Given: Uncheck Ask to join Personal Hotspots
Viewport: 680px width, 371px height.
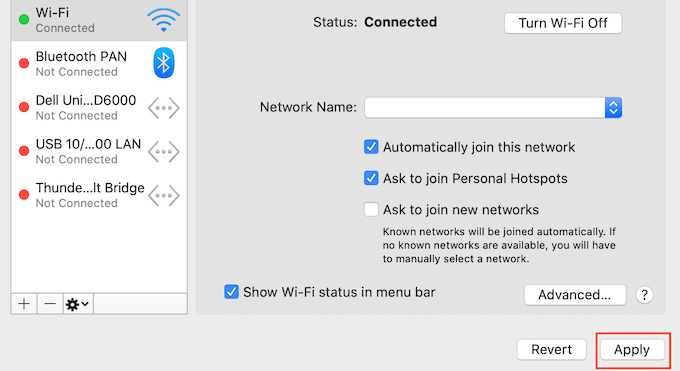Looking at the screenshot, I should coord(371,178).
